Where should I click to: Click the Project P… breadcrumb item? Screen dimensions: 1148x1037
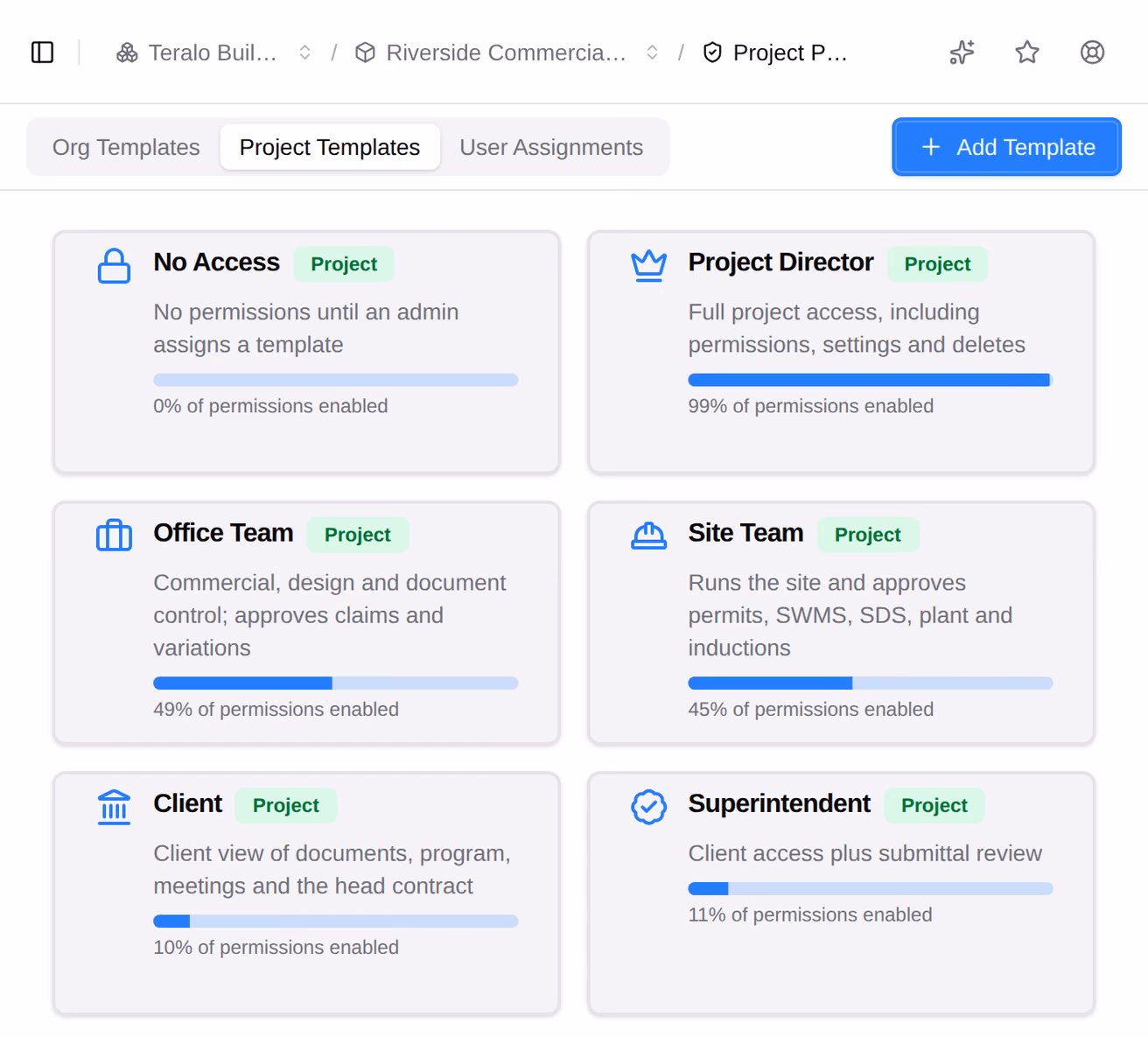790,53
